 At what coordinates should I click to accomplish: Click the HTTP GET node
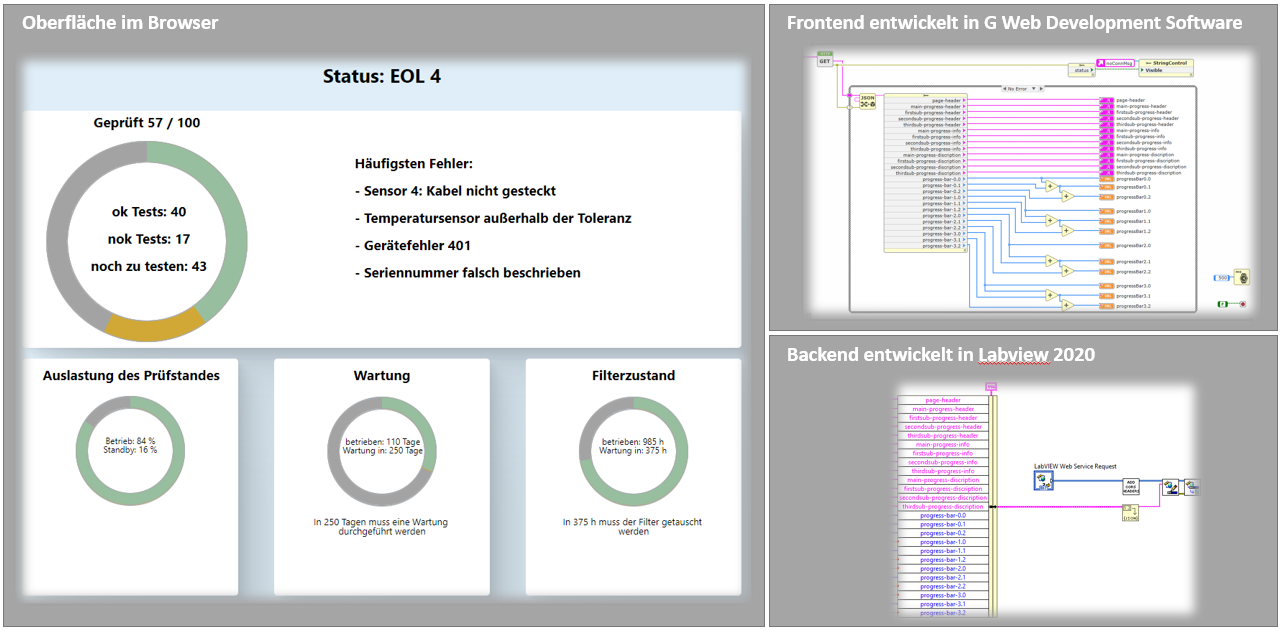[x=825, y=60]
